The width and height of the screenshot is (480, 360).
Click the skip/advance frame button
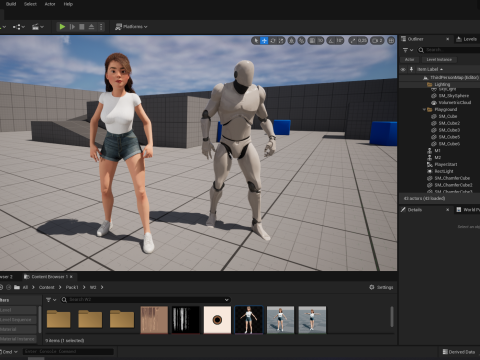tap(72, 27)
